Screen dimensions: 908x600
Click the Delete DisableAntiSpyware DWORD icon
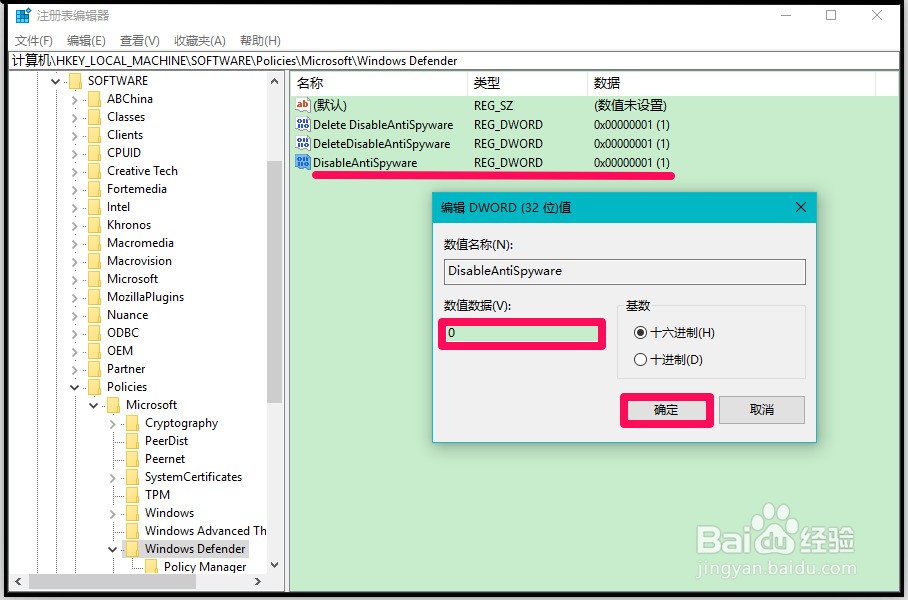click(x=303, y=124)
